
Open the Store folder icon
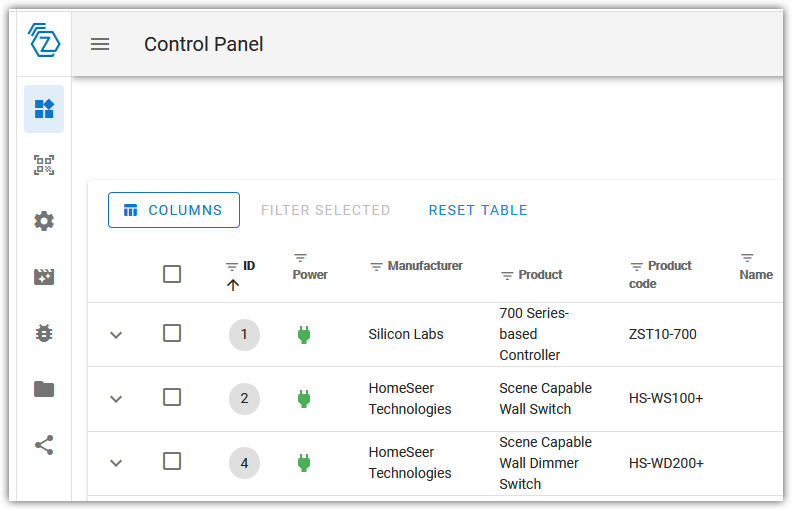44,389
